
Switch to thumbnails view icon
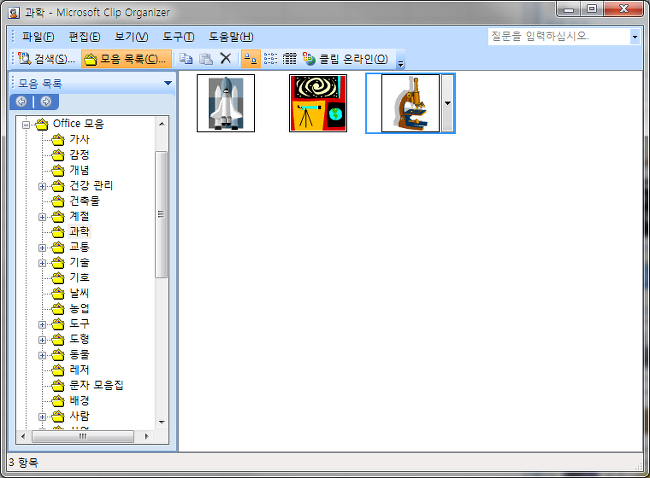point(250,59)
